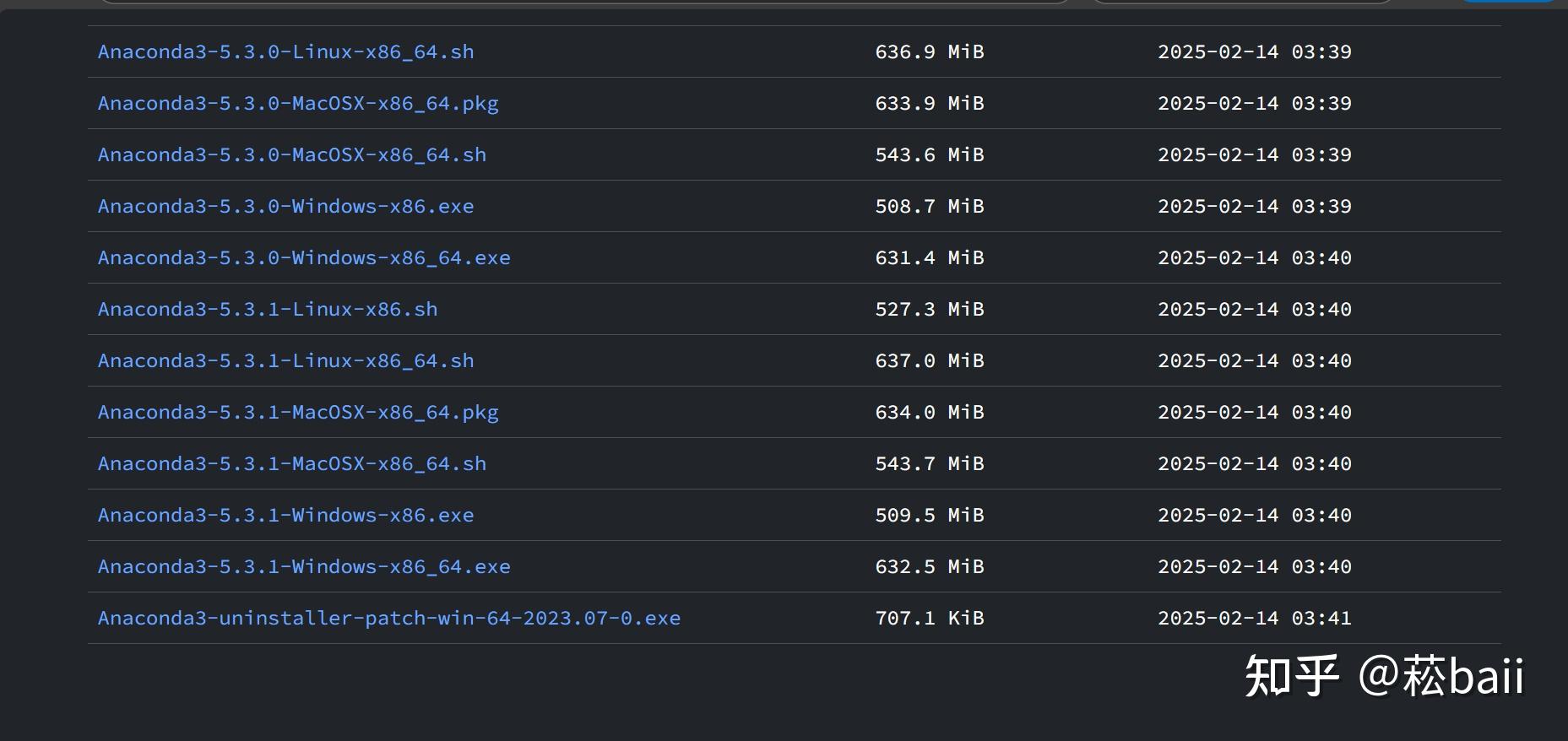
Task: Click Anaconda3-5.3.1-Windows-x86_64.exe link
Action: point(304,566)
